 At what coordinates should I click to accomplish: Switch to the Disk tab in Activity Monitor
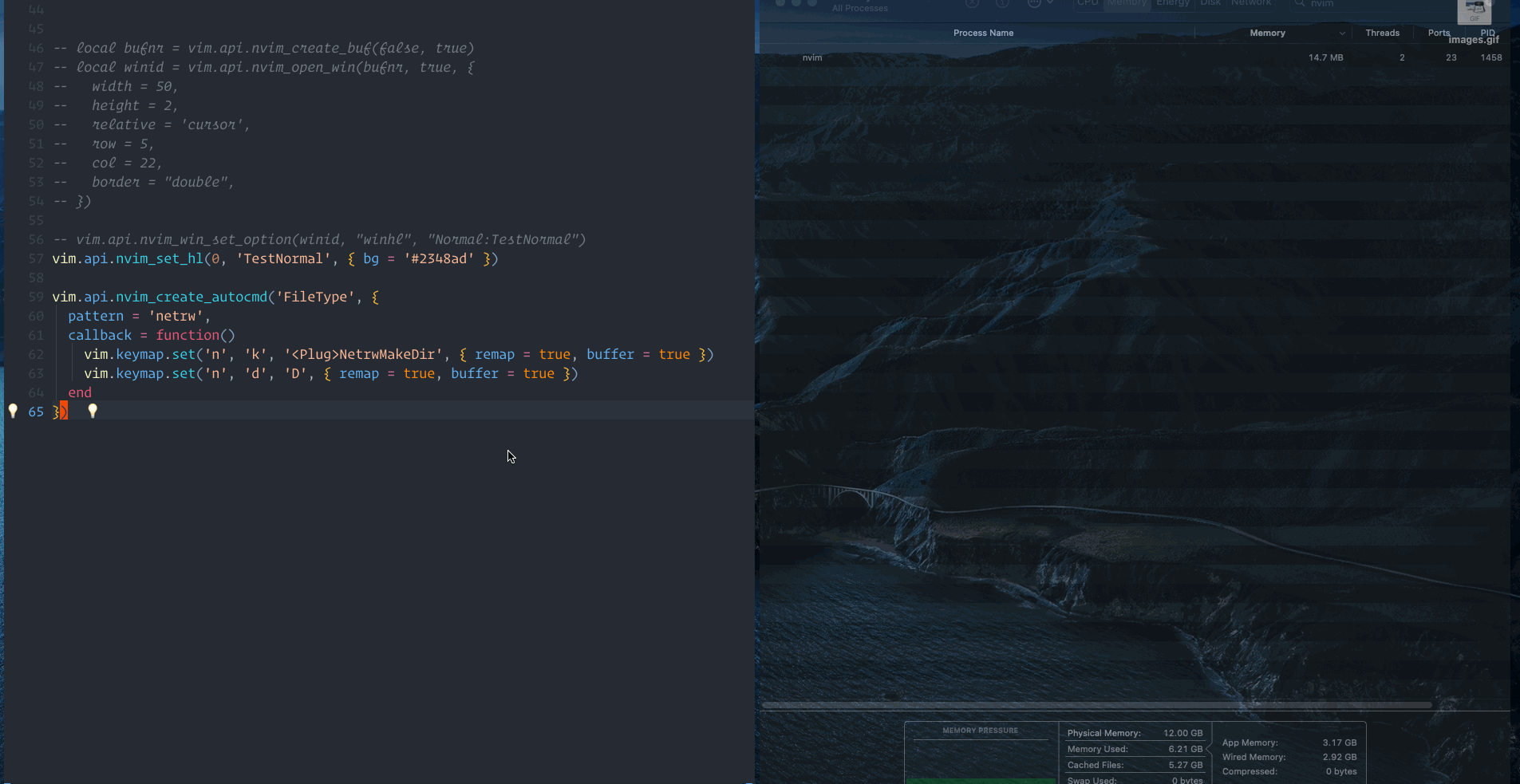[x=1210, y=3]
